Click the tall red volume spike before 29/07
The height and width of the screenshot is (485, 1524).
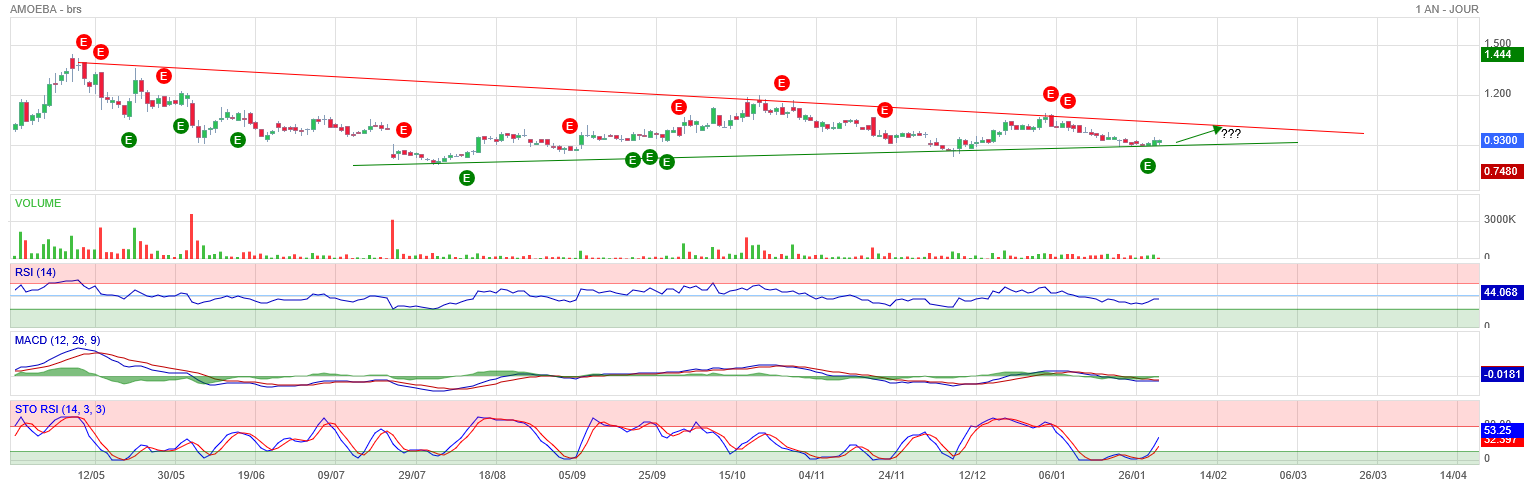392,239
